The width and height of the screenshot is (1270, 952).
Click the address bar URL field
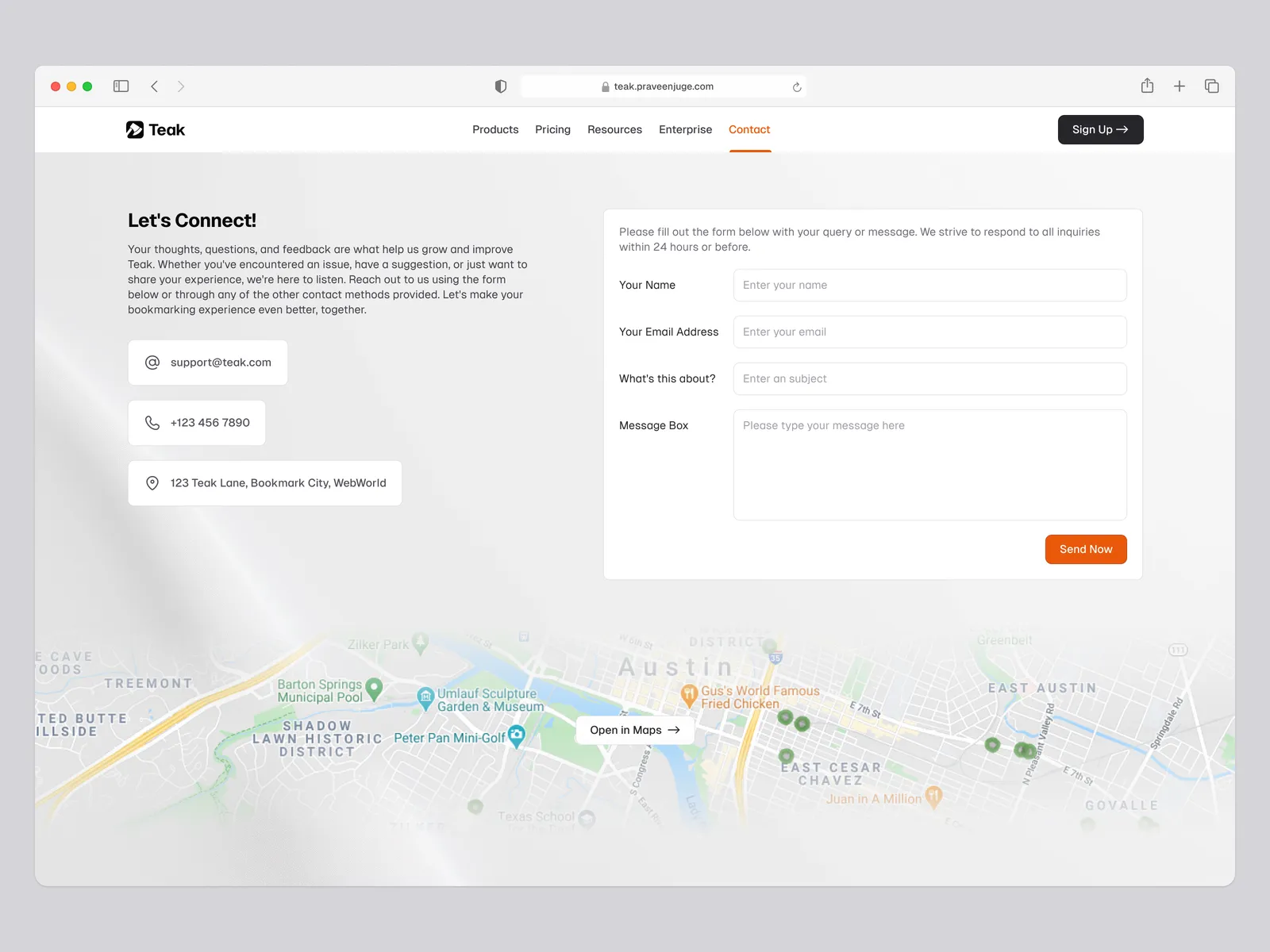[x=664, y=86]
